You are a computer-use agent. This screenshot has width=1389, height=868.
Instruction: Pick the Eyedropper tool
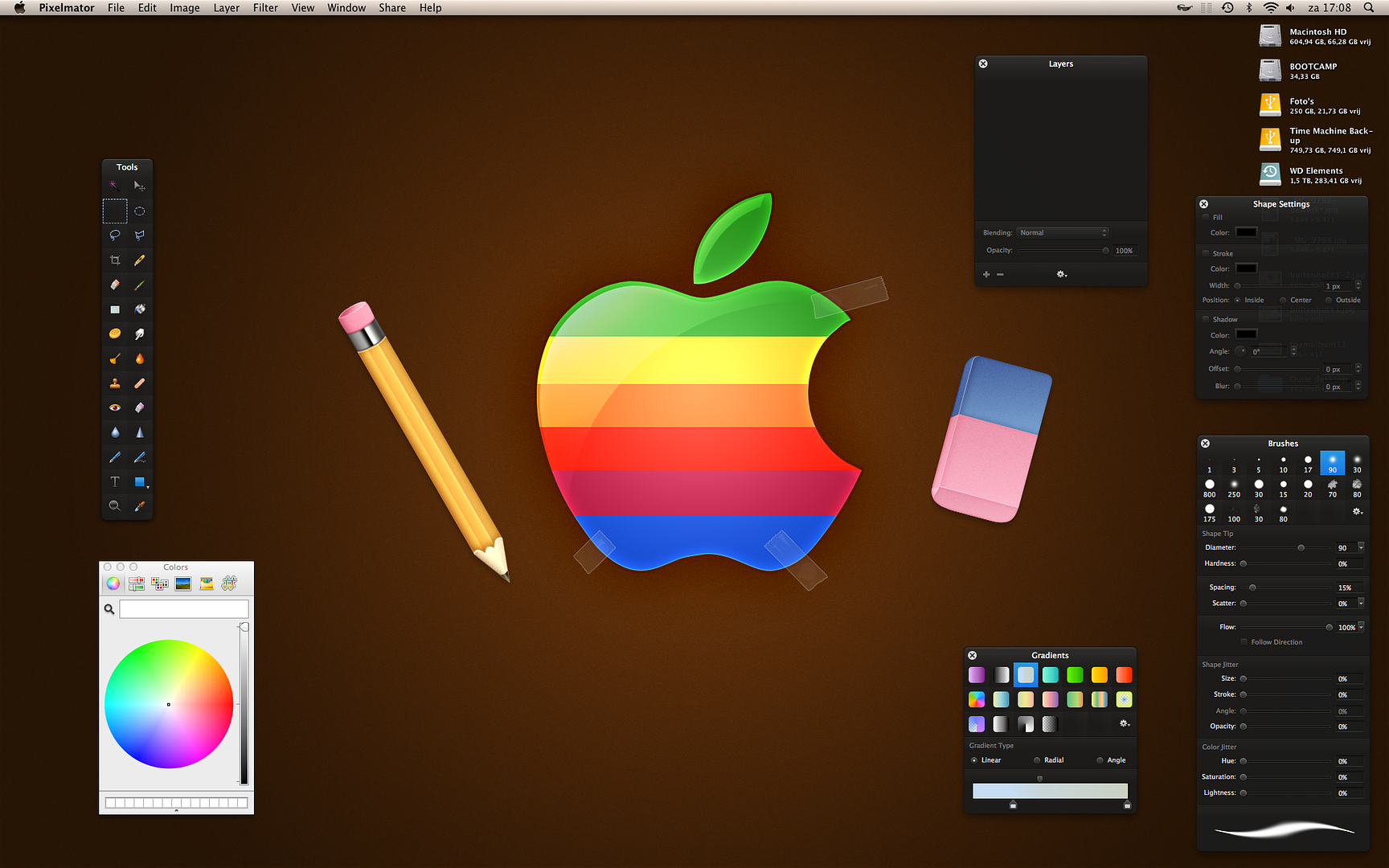pyautogui.click(x=139, y=506)
